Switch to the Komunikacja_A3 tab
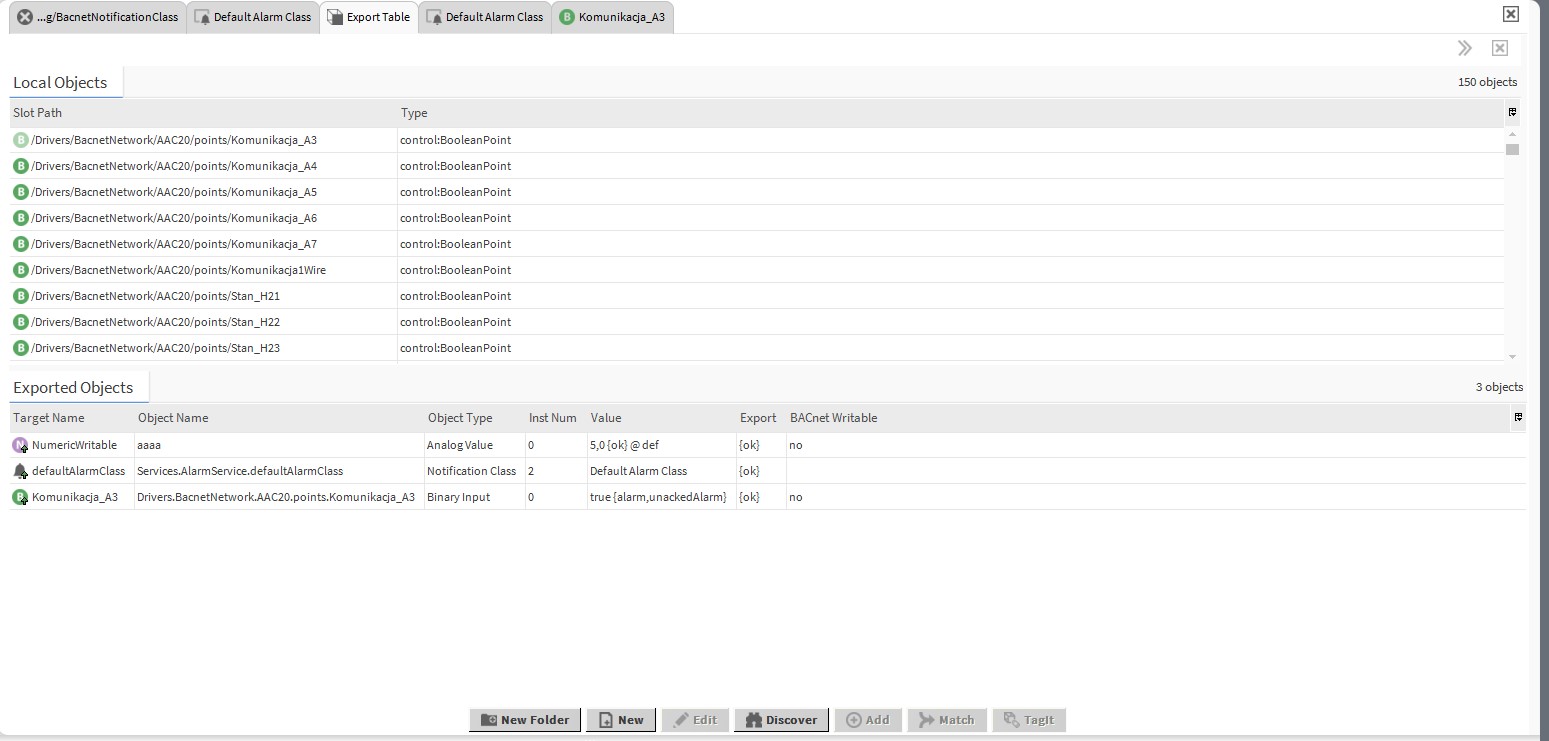Image resolution: width=1549 pixels, height=741 pixels. tap(612, 17)
